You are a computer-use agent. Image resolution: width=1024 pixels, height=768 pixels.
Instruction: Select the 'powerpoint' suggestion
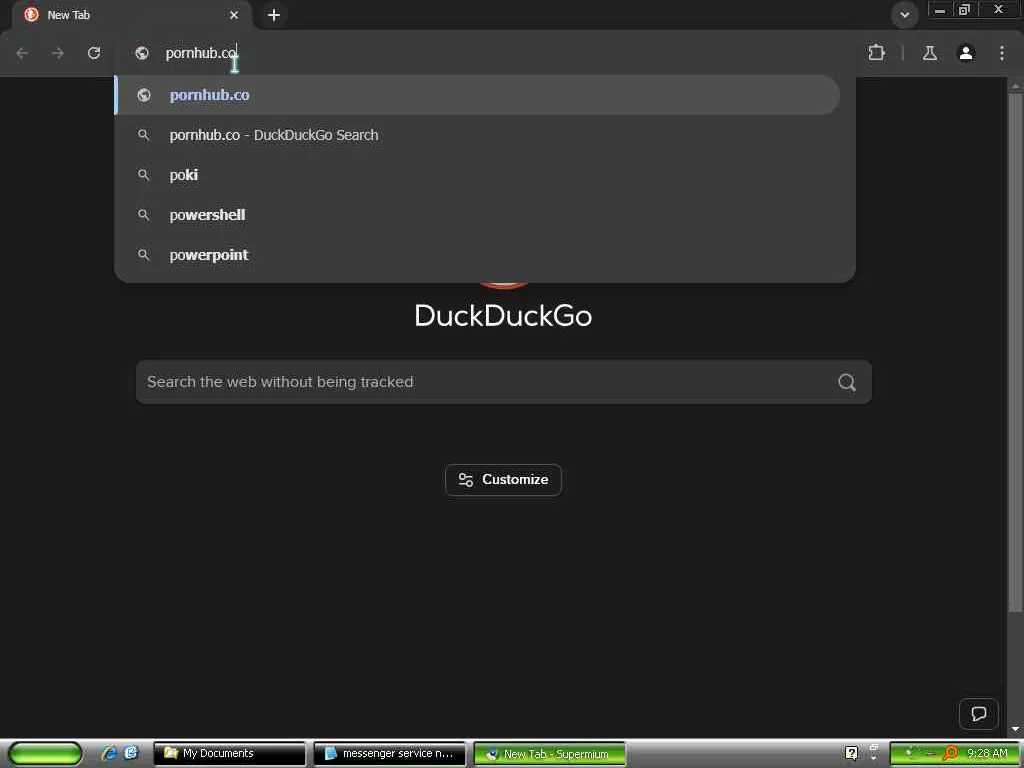click(x=485, y=255)
